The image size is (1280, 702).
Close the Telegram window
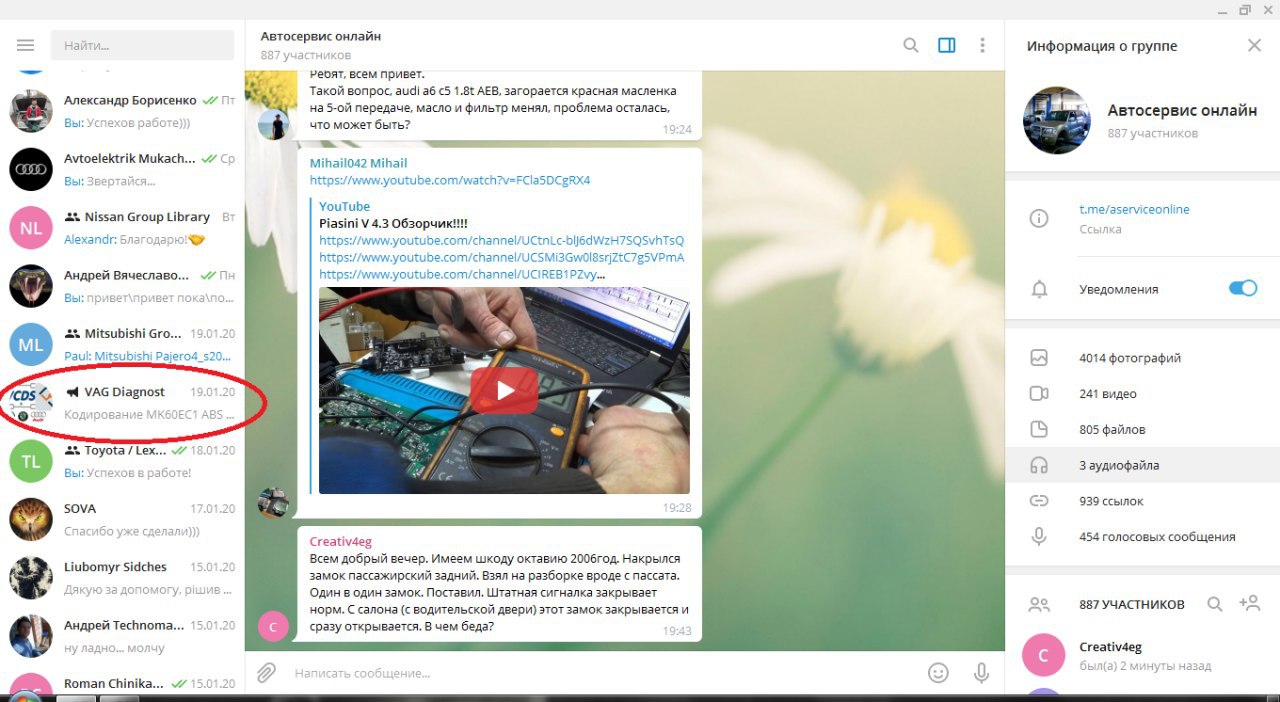pos(1269,10)
